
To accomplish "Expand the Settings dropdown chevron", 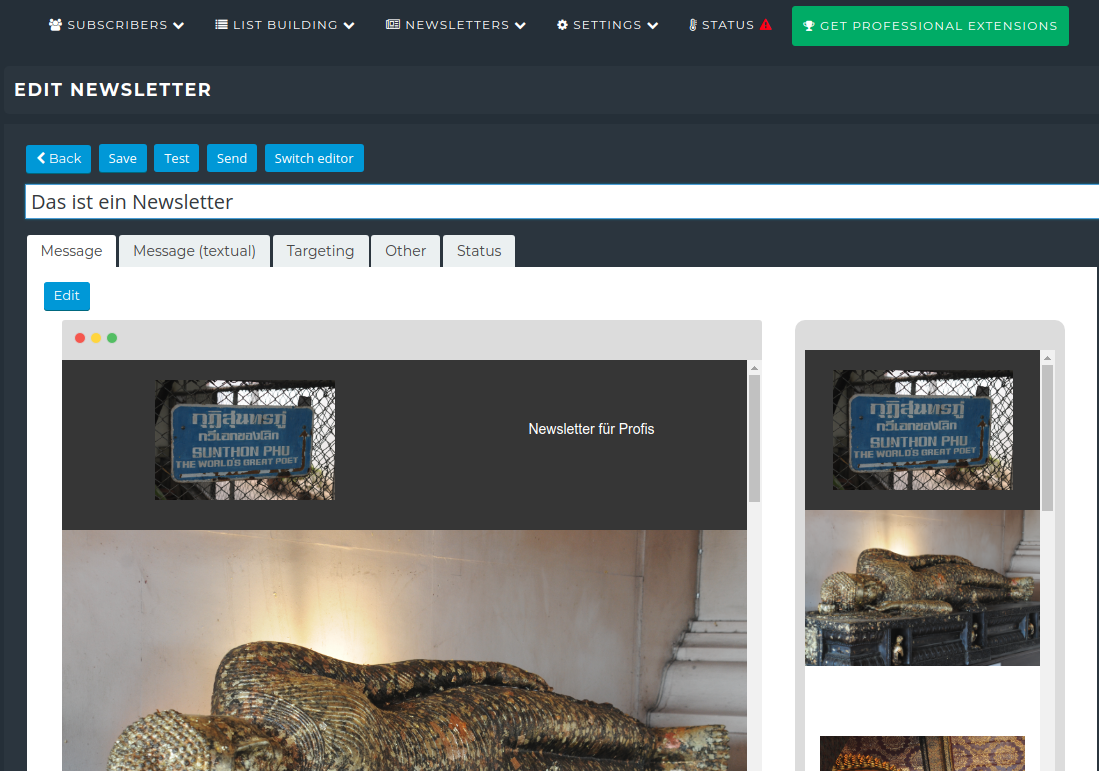I will point(653,25).
